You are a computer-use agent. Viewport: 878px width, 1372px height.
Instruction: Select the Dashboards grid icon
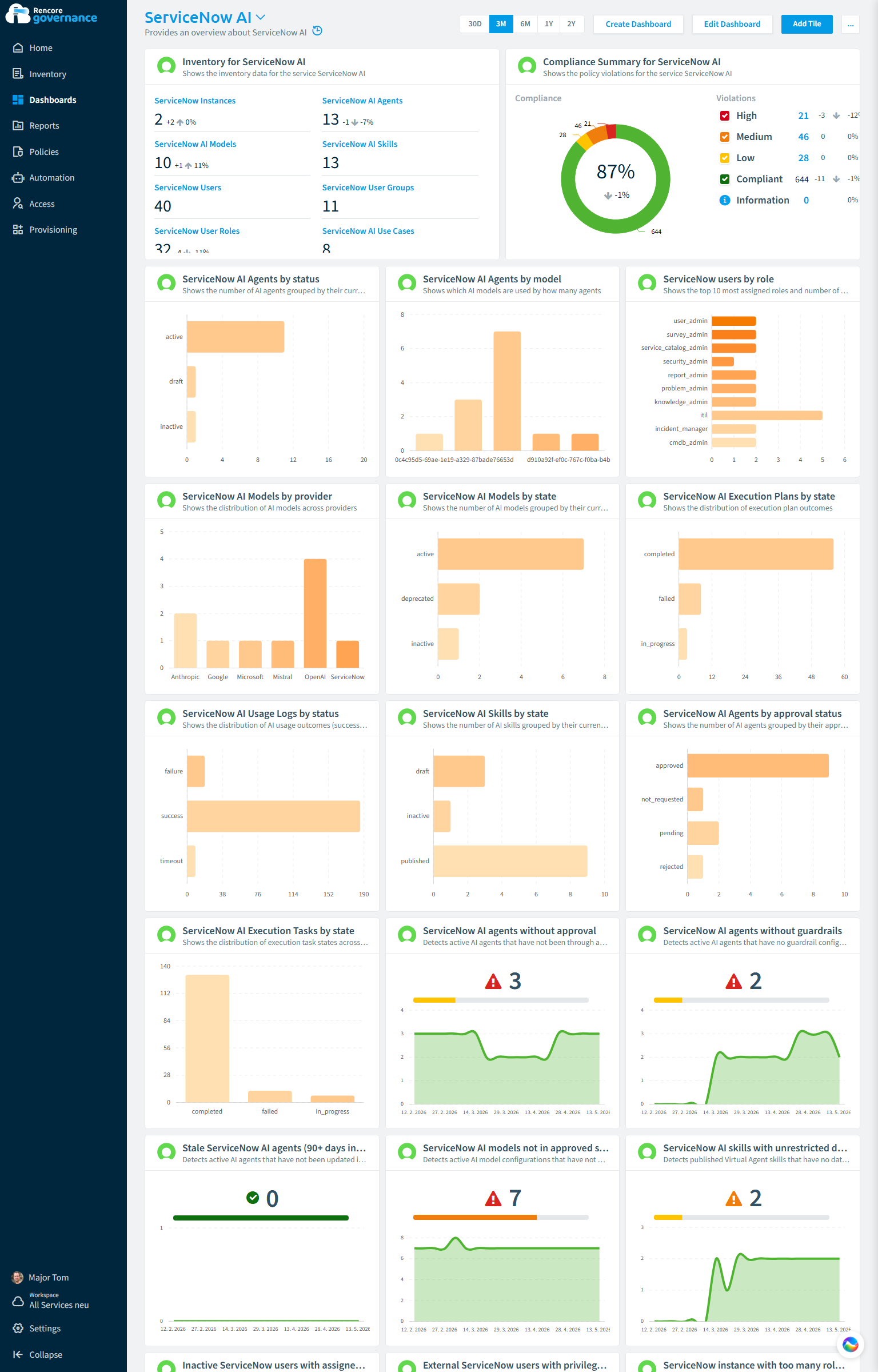coord(18,99)
